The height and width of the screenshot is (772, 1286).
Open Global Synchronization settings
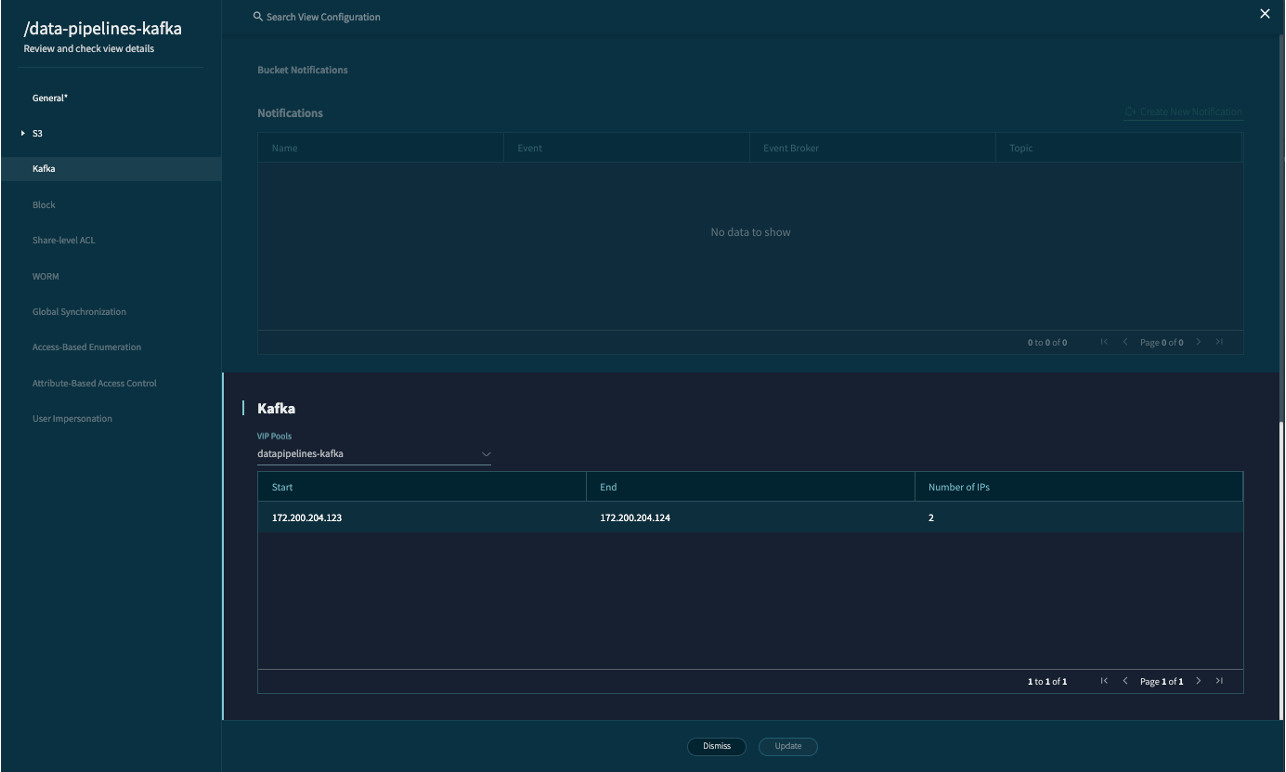[79, 312]
